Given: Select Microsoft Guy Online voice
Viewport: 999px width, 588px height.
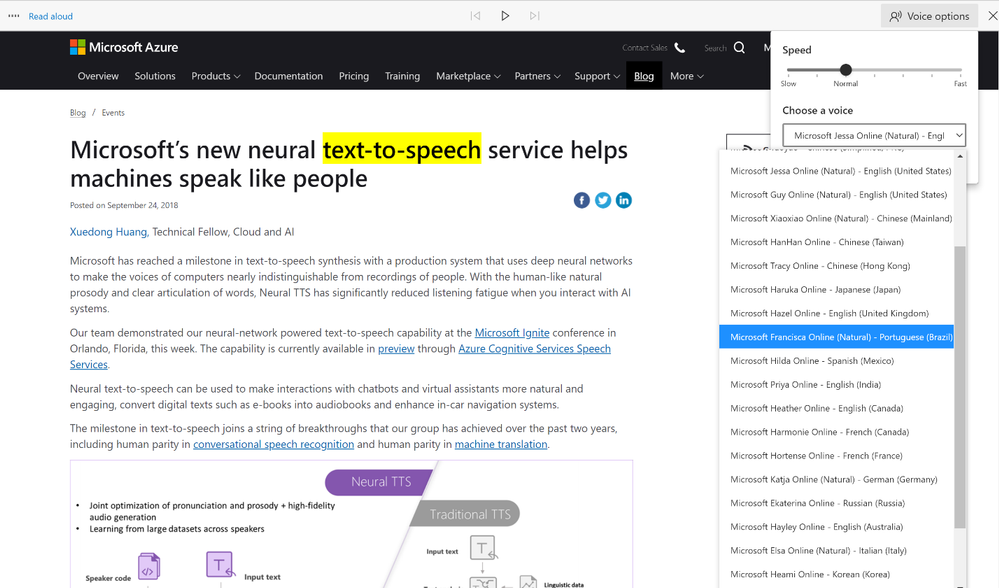Looking at the screenshot, I should tap(837, 194).
